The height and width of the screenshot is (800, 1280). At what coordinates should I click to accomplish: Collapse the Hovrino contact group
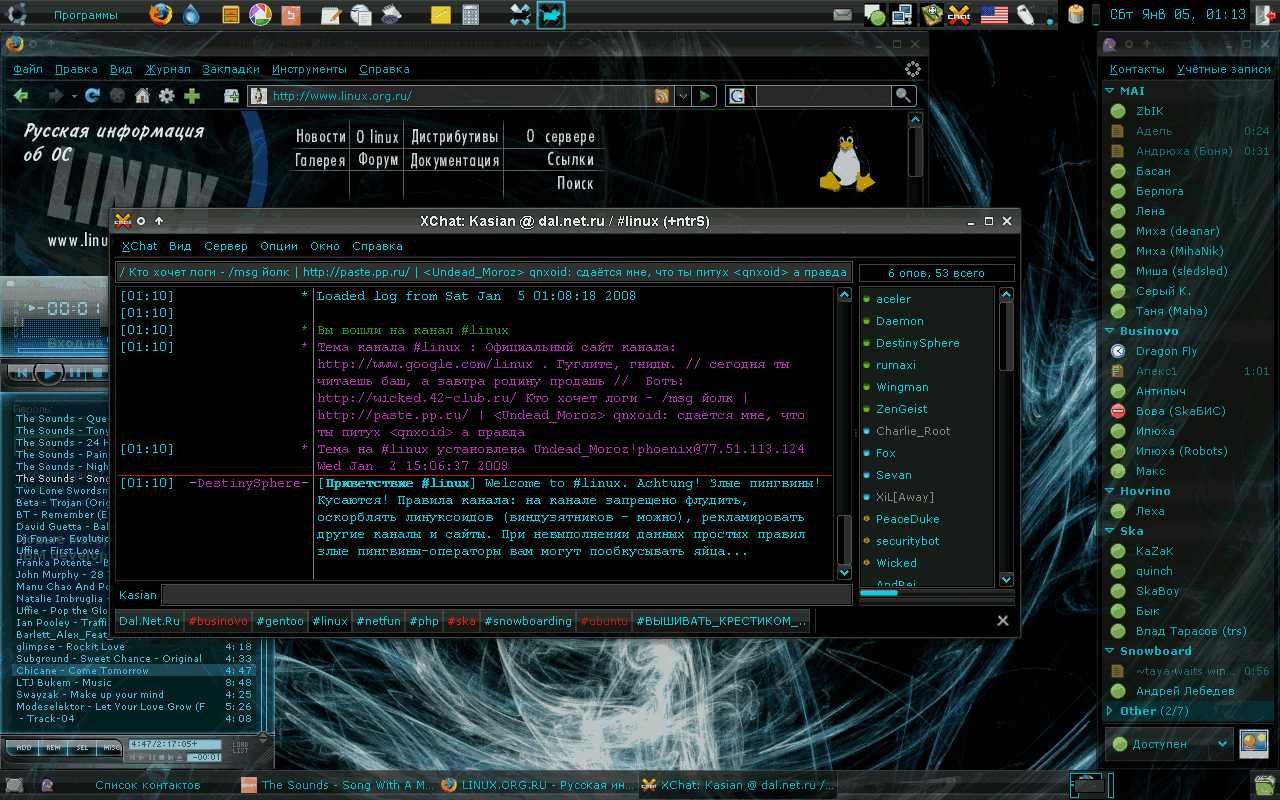[x=1110, y=491]
